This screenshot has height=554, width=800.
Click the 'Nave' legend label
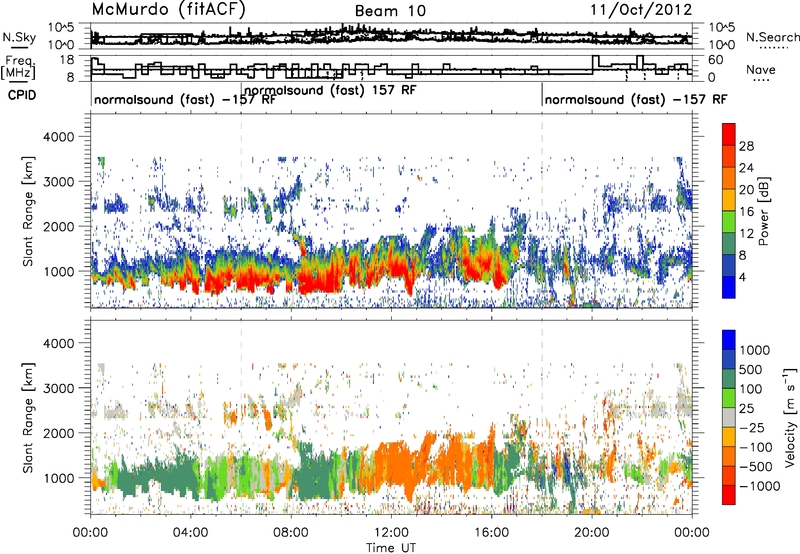pyautogui.click(x=760, y=69)
